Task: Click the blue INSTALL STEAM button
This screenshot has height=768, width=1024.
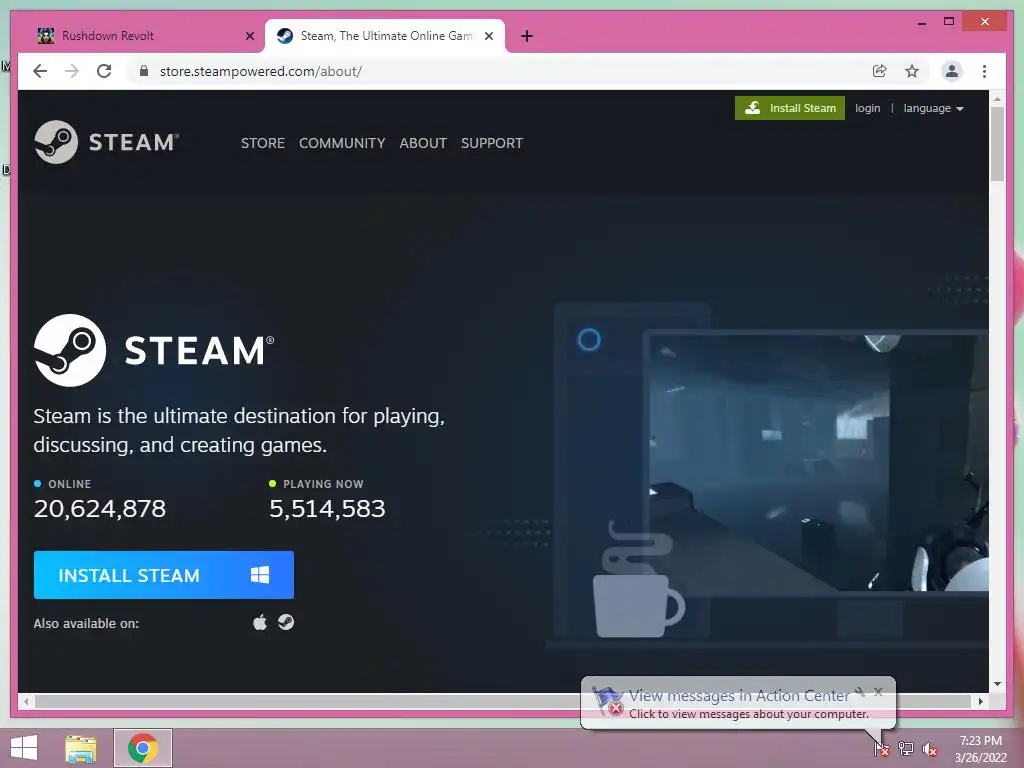Action: (x=164, y=575)
